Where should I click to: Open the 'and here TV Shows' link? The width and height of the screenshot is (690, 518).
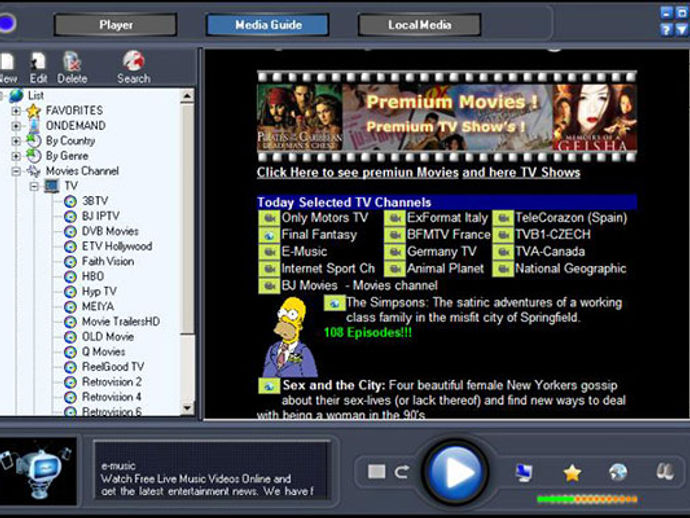[521, 173]
